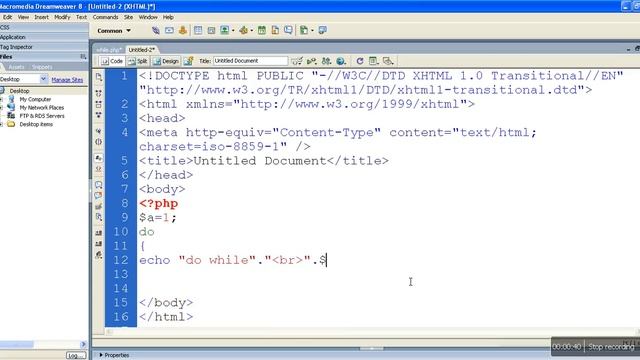Open Files panel options menu icon

coord(83,57)
